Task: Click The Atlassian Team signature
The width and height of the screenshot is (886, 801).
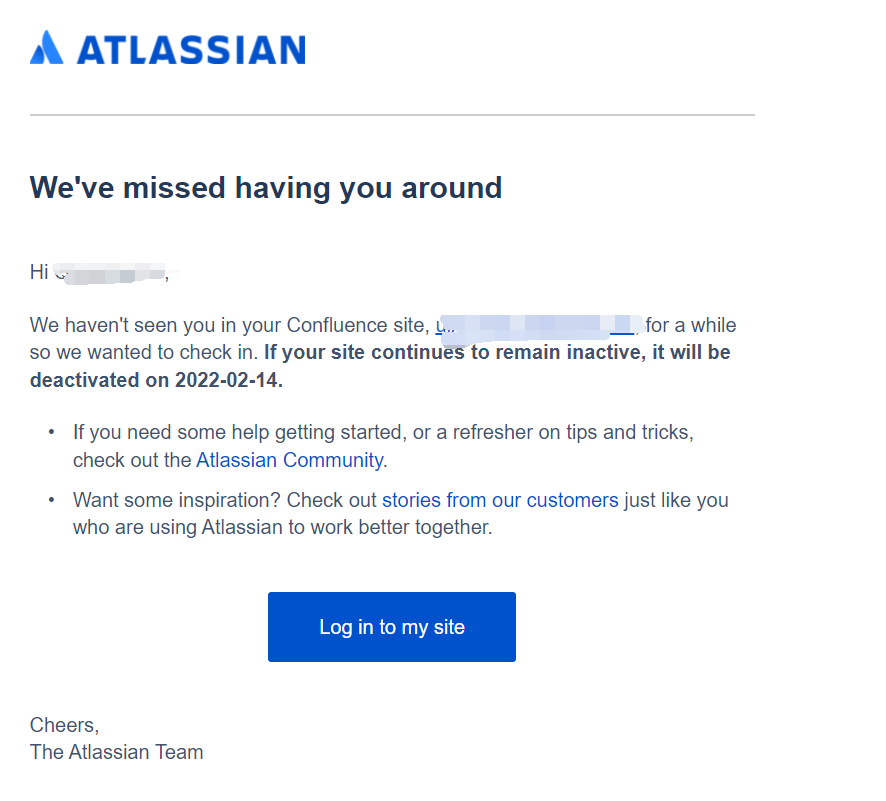Action: point(116,752)
